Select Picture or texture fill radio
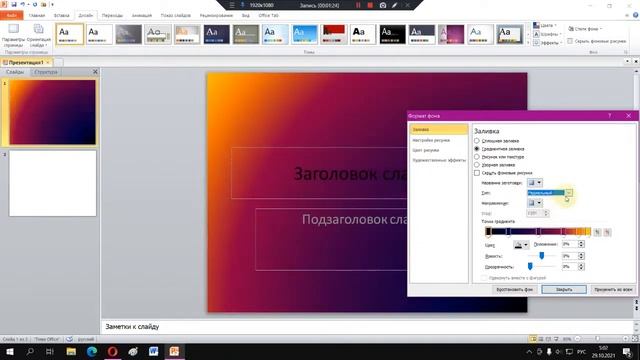Screen dimensions: 640x360 coord(477,157)
